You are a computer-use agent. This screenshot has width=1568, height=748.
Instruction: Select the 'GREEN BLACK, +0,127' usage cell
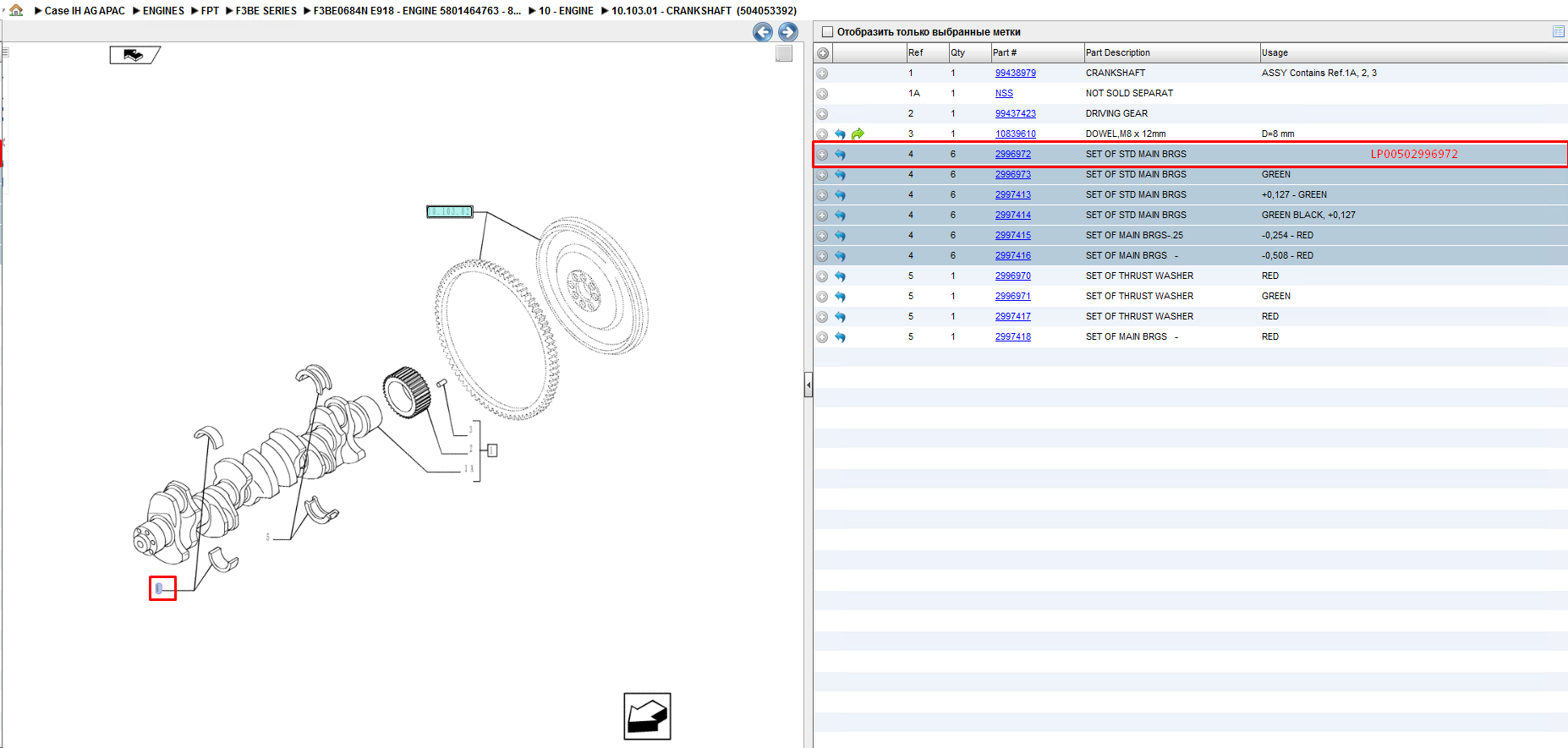coord(1308,216)
